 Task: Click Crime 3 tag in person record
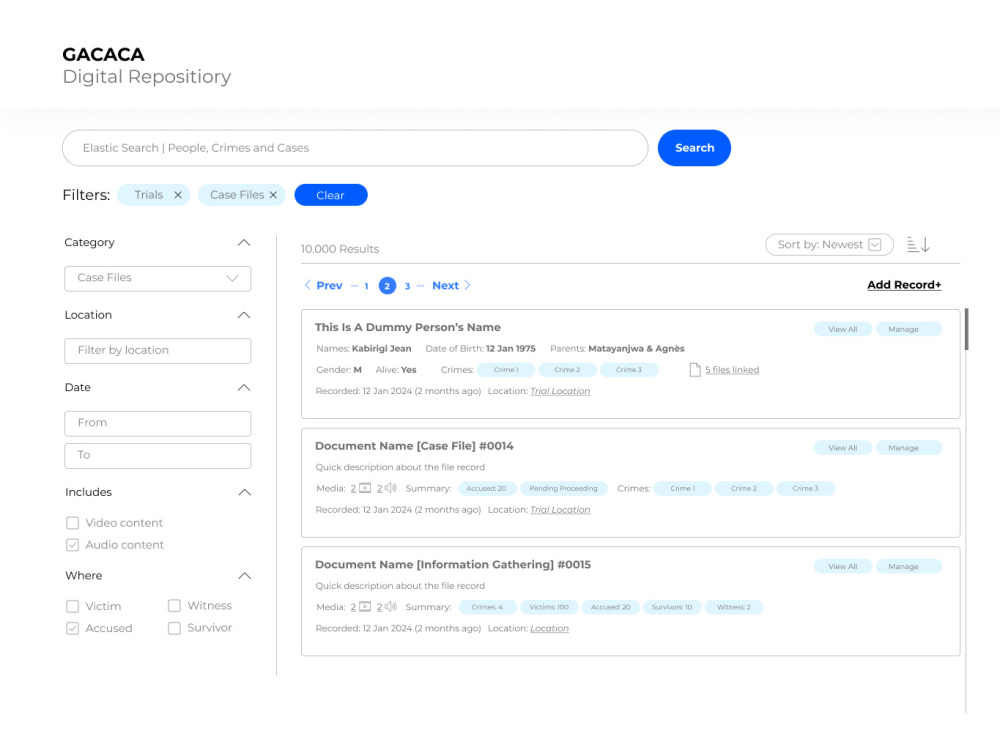pyautogui.click(x=629, y=370)
